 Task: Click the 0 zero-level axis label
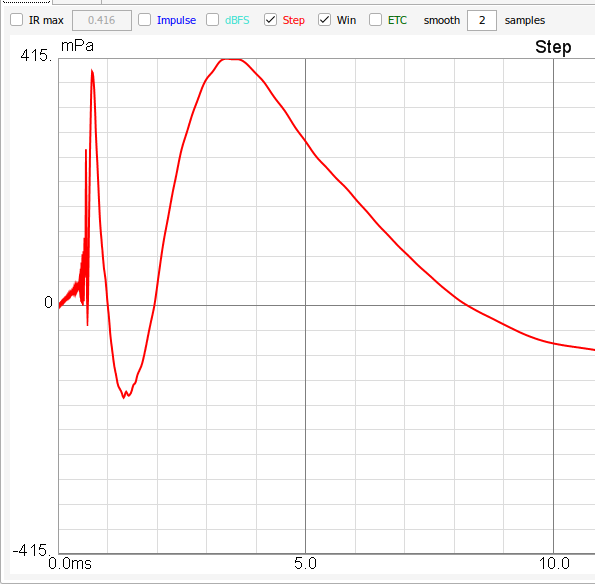pos(48,302)
